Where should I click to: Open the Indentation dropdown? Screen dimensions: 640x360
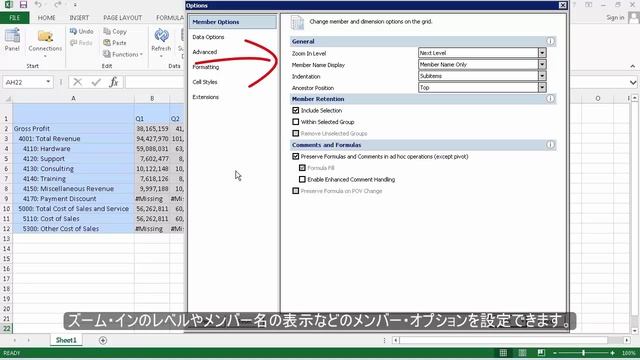542,76
